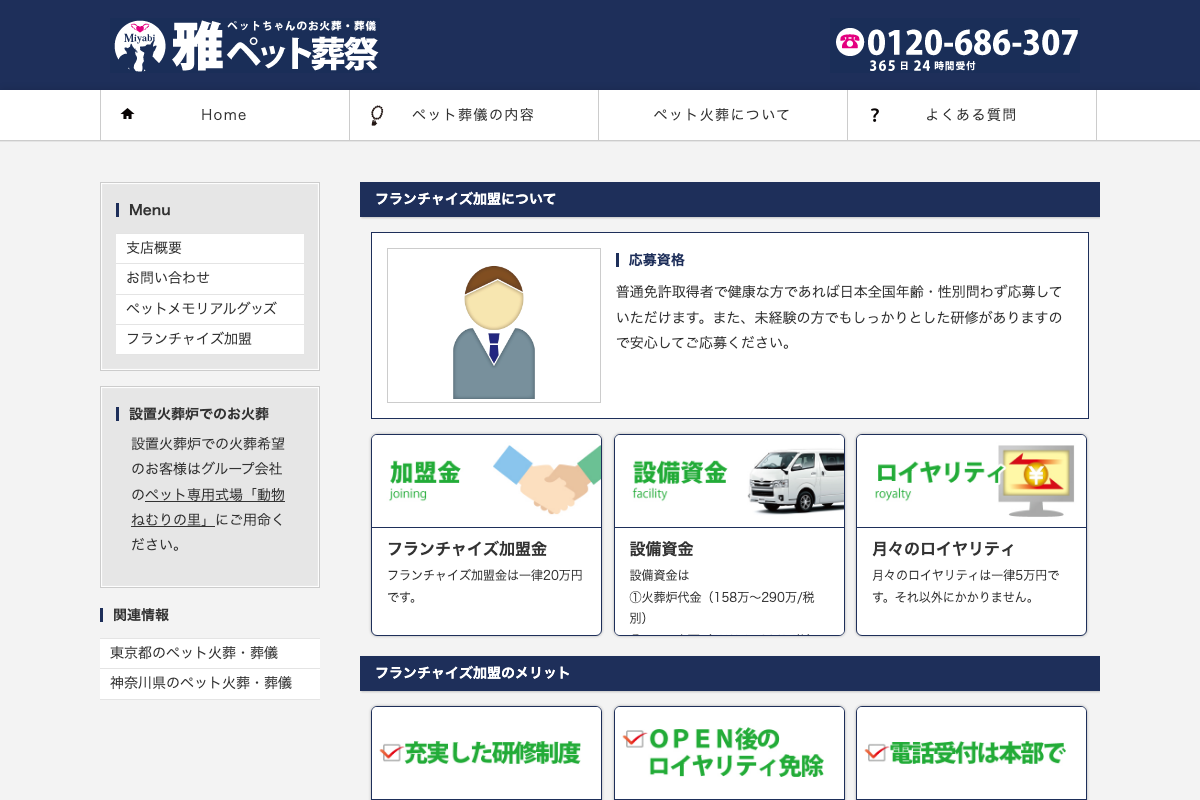Open お問い合わせ in the sidebar Menu

pyautogui.click(x=210, y=278)
